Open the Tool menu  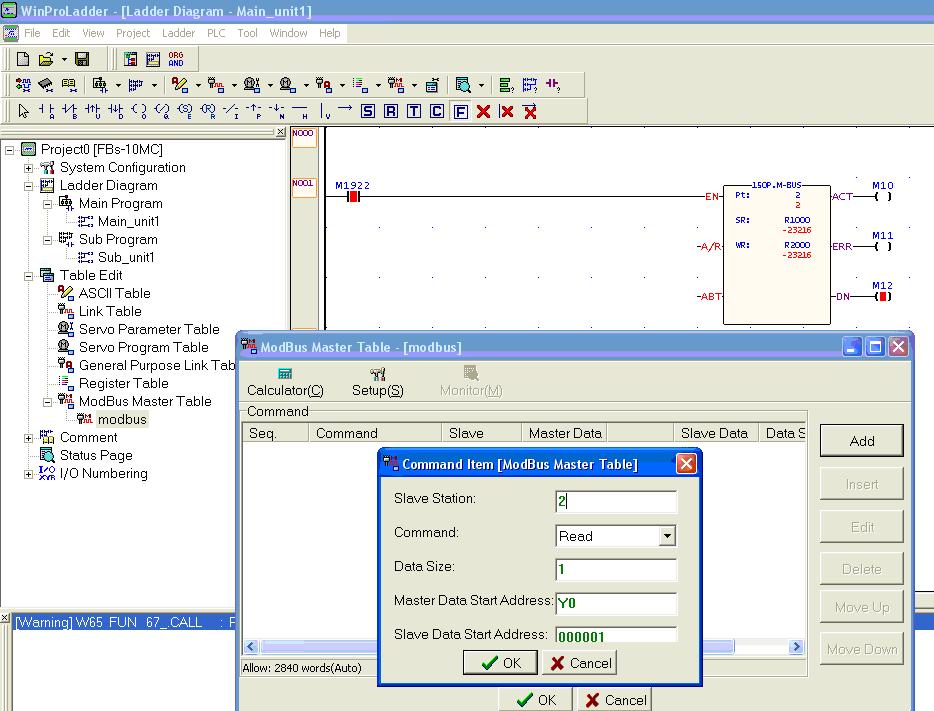click(247, 33)
